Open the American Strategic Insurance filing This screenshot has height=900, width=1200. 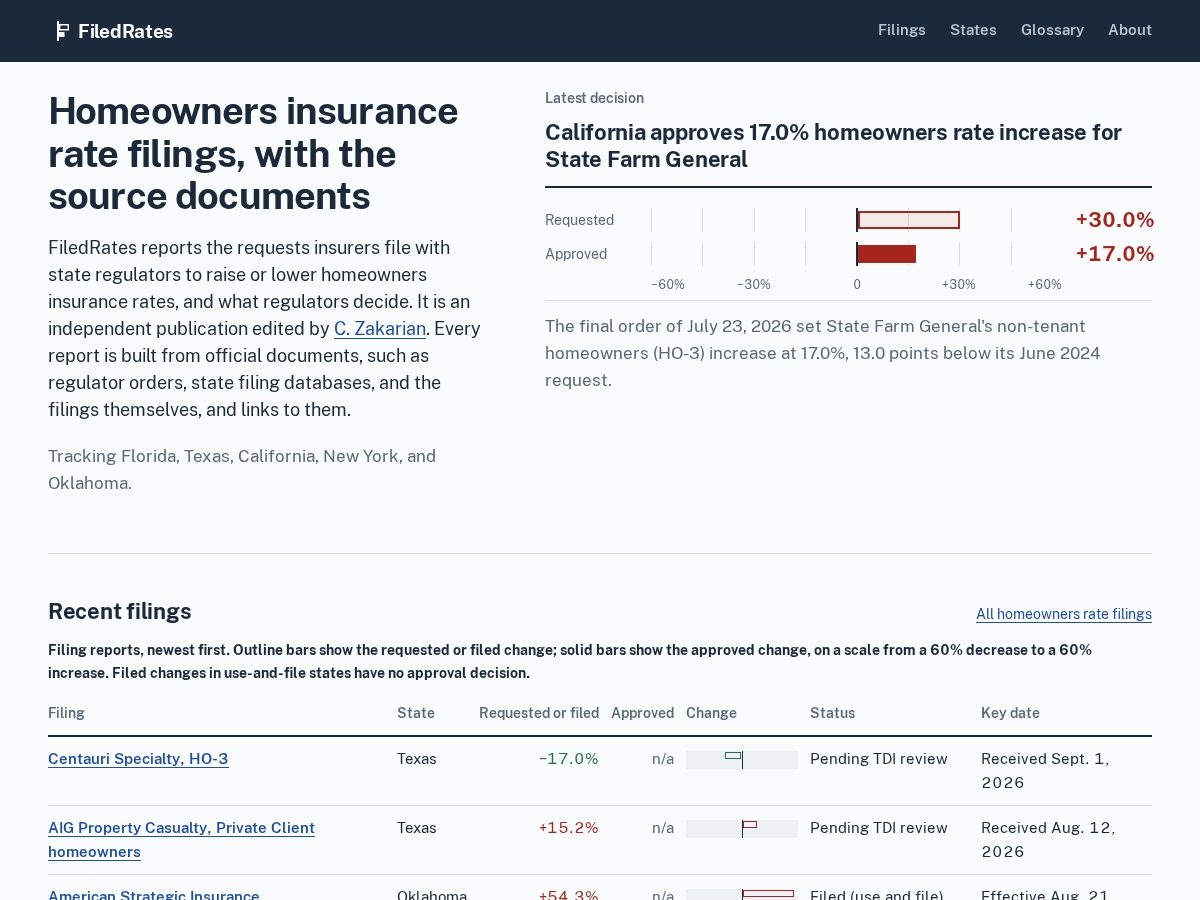(154, 894)
